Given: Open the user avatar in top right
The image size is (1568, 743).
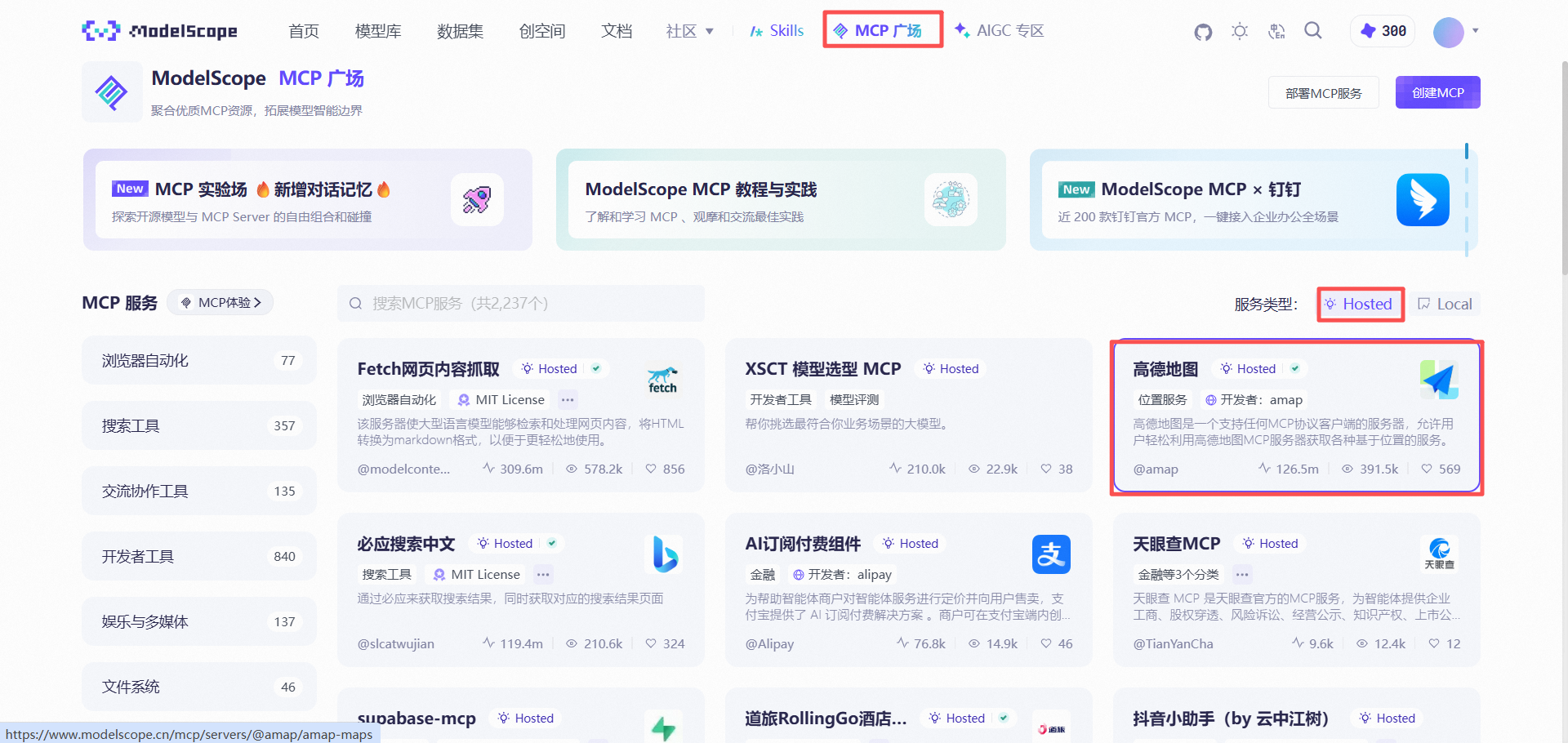Looking at the screenshot, I should 1449,32.
